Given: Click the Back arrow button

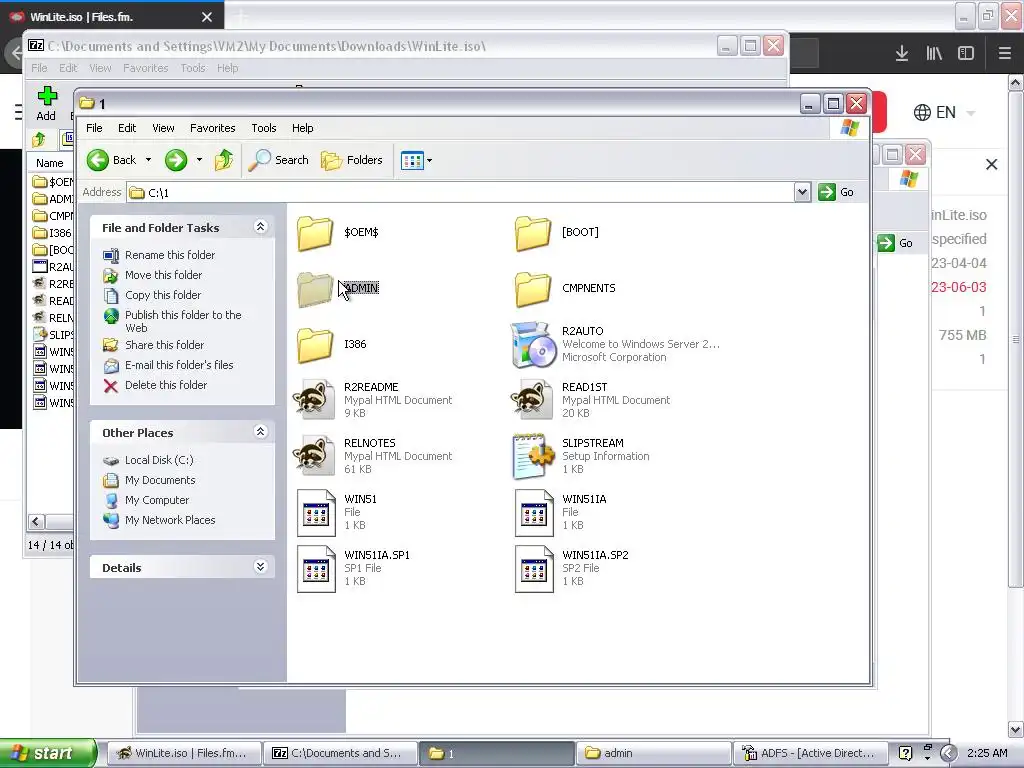Looking at the screenshot, I should [x=112, y=160].
